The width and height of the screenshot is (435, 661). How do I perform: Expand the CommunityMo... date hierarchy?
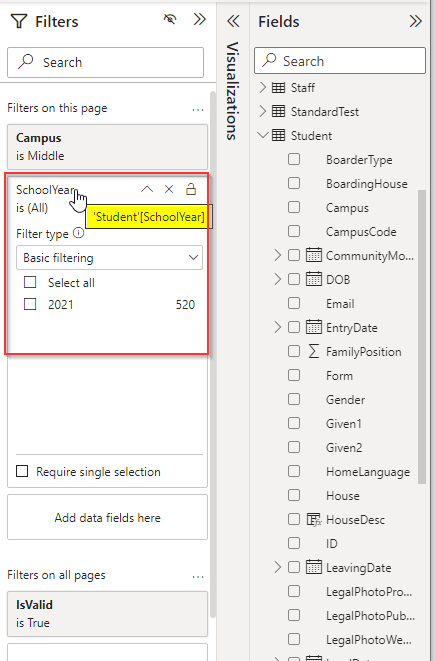[x=277, y=255]
